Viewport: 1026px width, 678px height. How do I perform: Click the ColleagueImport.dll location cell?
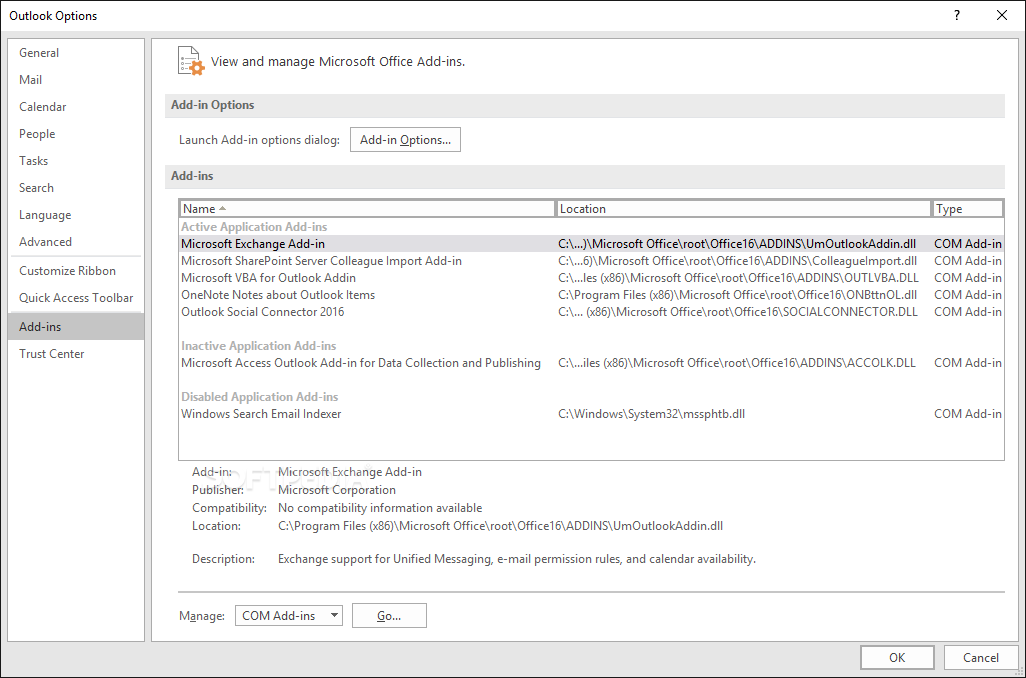click(737, 260)
